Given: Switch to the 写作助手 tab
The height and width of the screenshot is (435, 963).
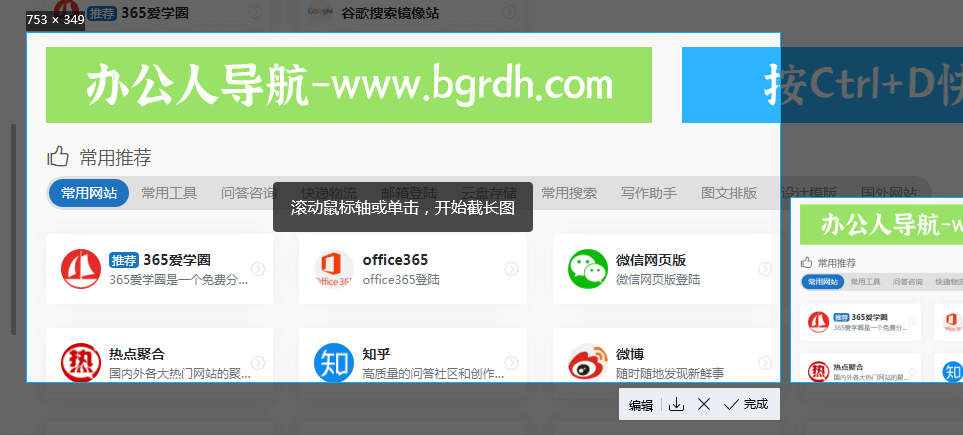Looking at the screenshot, I should (649, 193).
